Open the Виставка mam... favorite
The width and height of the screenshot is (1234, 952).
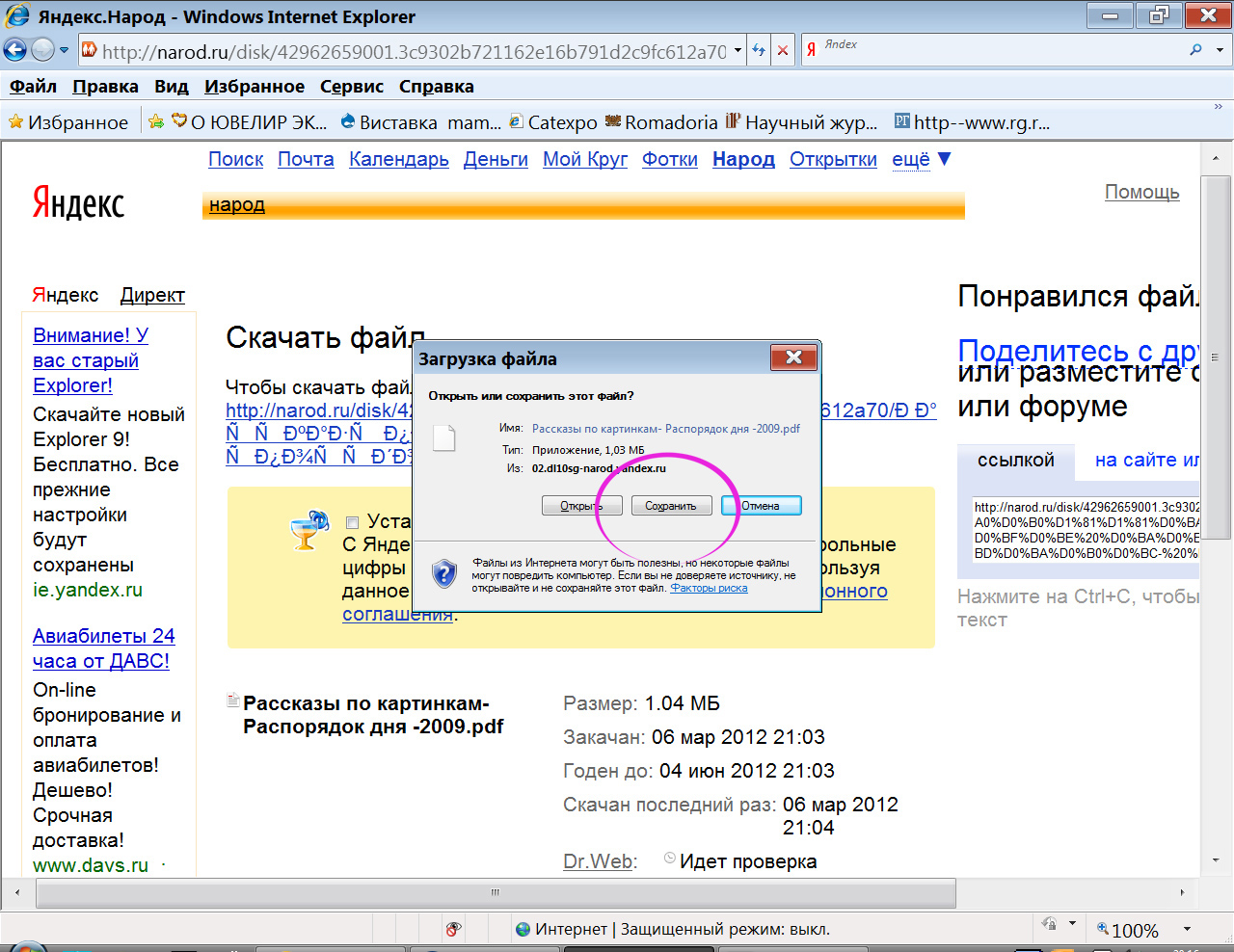[x=420, y=122]
